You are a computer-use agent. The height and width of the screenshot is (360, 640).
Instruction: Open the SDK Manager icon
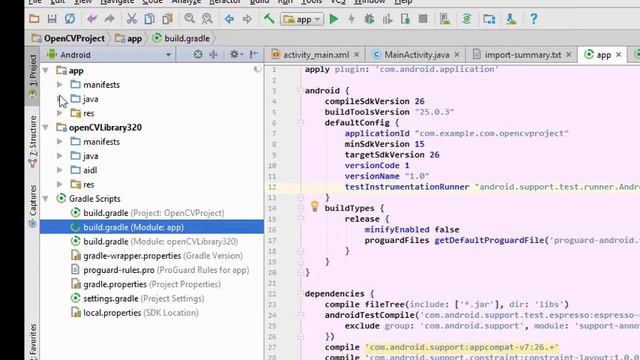tap(511, 19)
